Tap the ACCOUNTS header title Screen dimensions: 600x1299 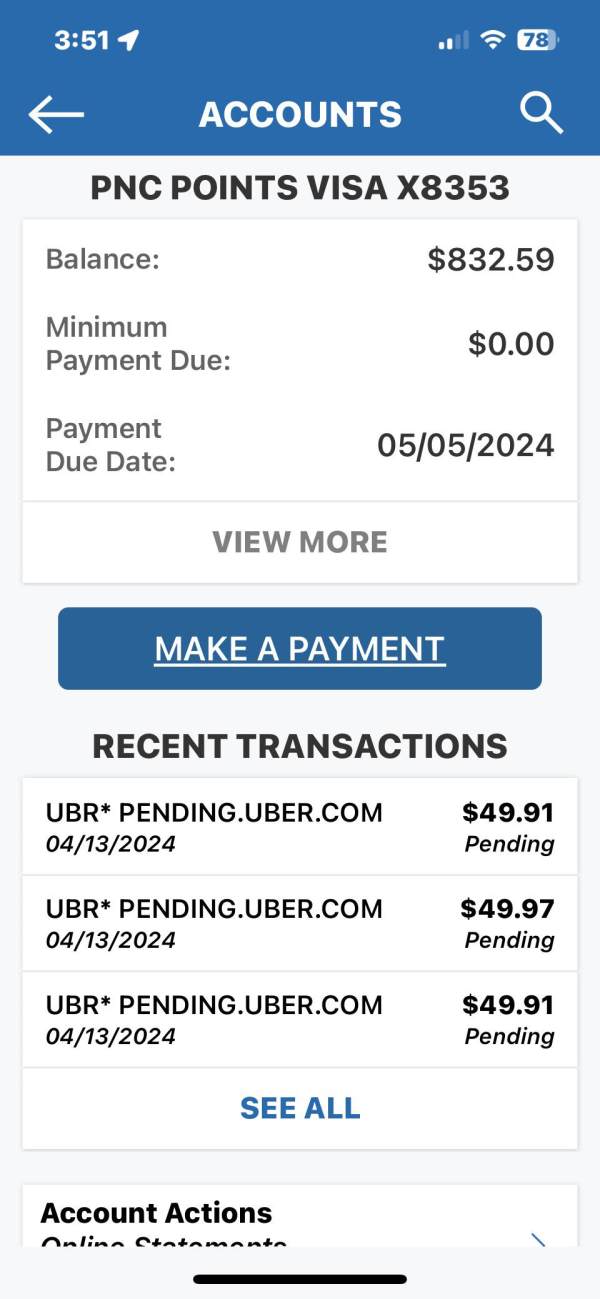300,114
